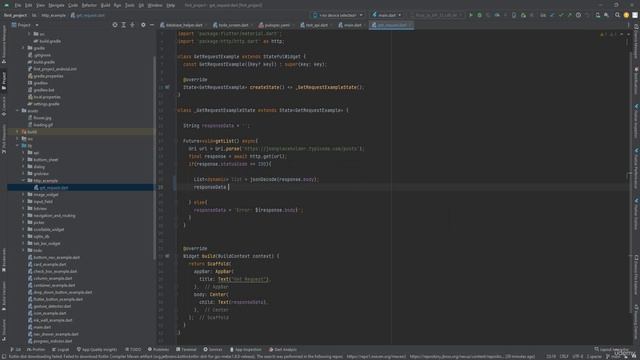Image resolution: width=640 pixels, height=360 pixels.
Task: Click Expand All in Project panel header
Action: 124,25
